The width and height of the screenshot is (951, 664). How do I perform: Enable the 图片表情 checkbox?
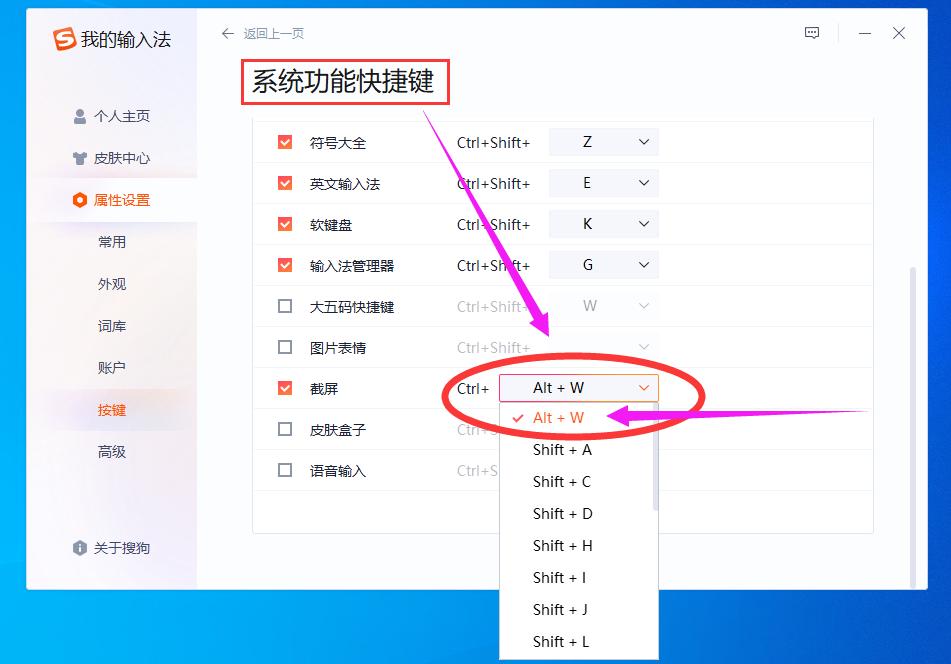[x=285, y=347]
